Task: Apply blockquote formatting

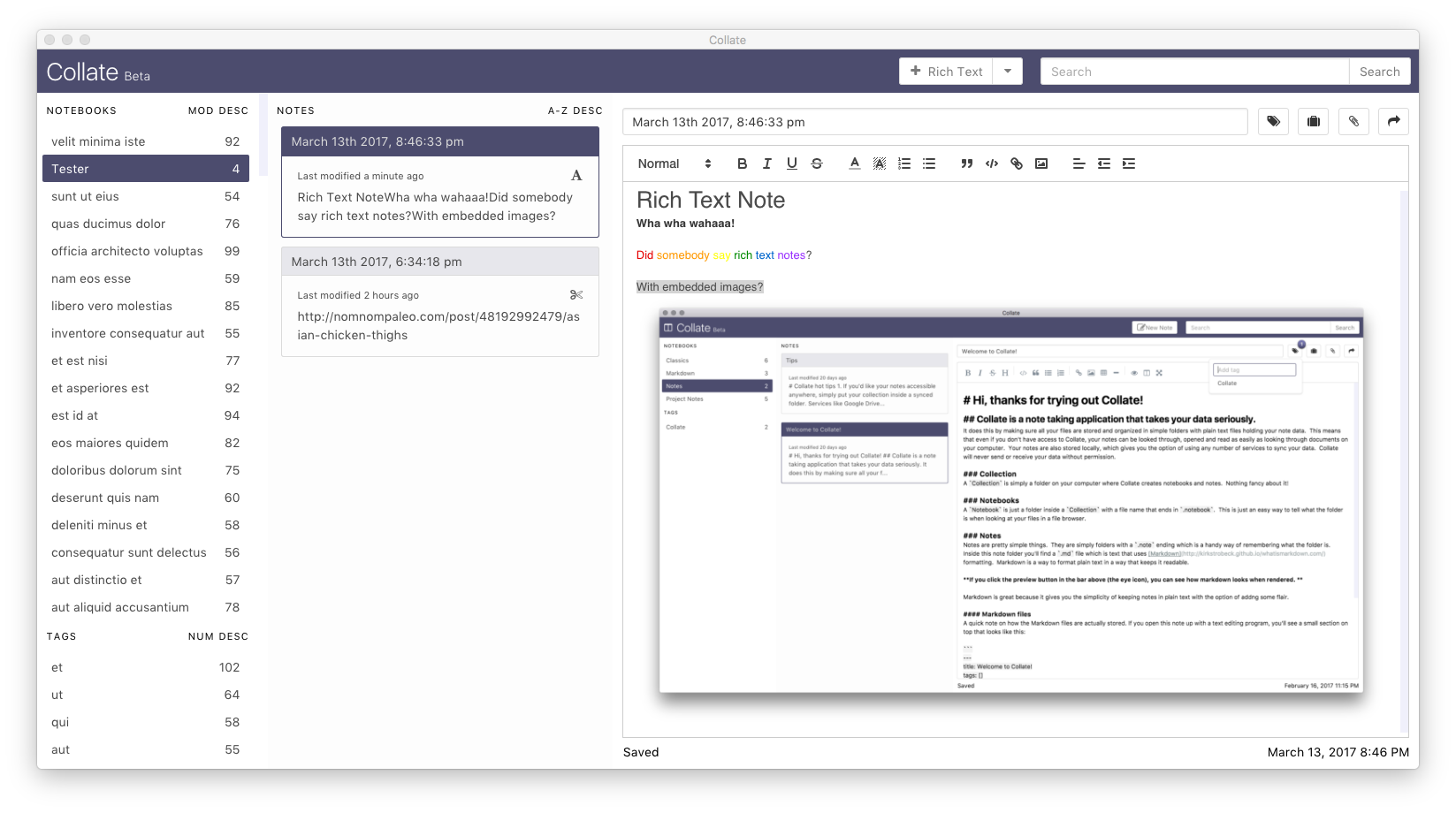Action: (966, 163)
